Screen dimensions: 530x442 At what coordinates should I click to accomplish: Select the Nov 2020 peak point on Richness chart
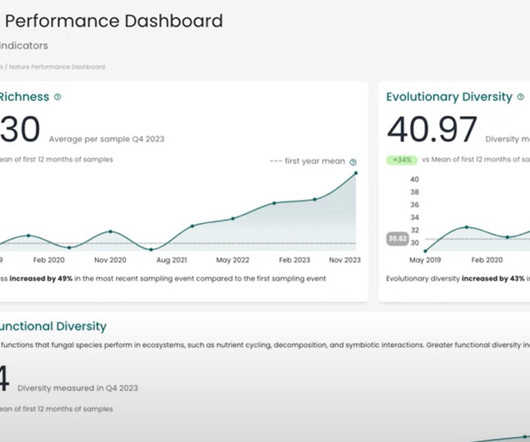coord(111,231)
